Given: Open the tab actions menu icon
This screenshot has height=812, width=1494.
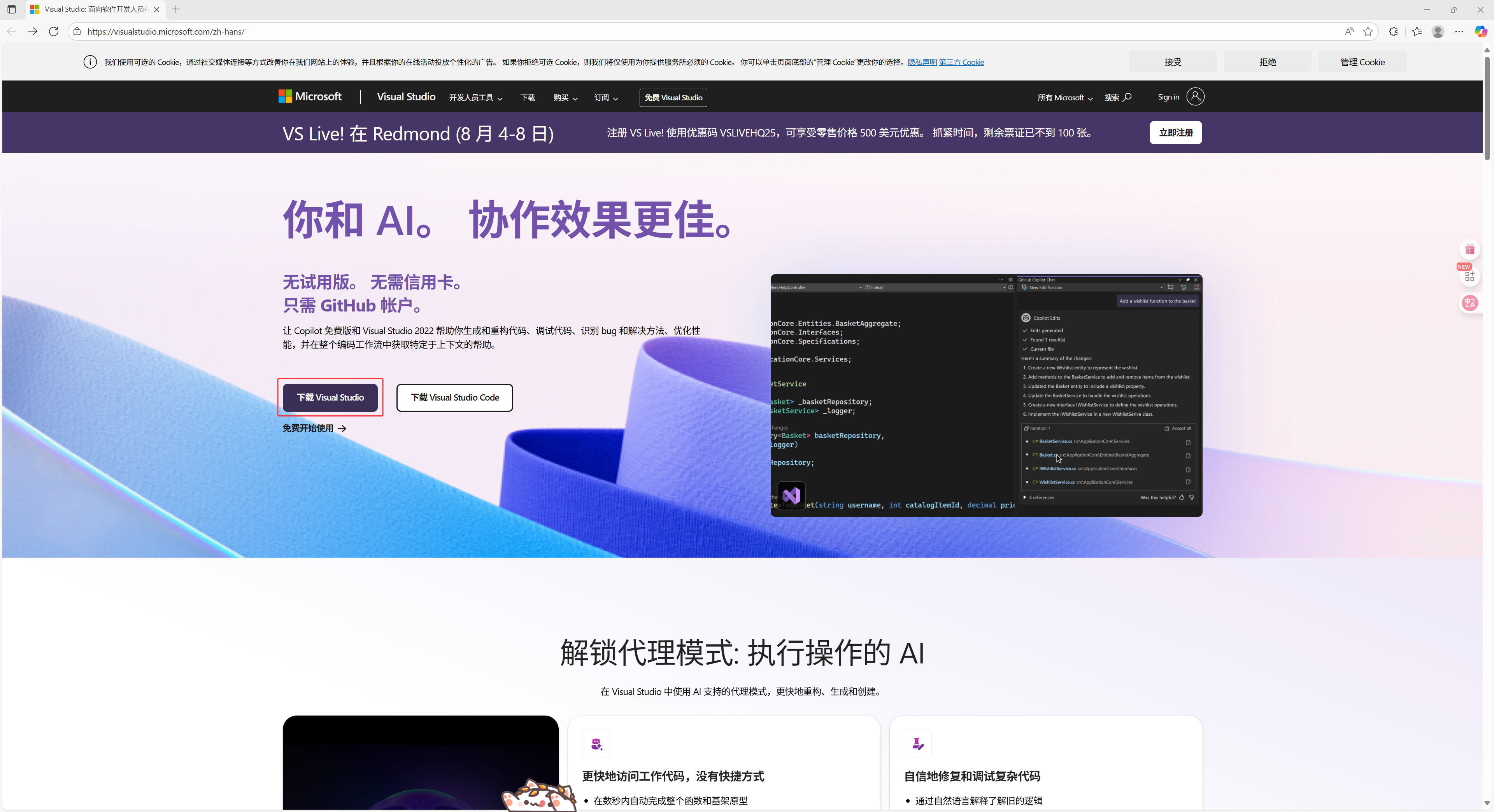Looking at the screenshot, I should [x=12, y=9].
